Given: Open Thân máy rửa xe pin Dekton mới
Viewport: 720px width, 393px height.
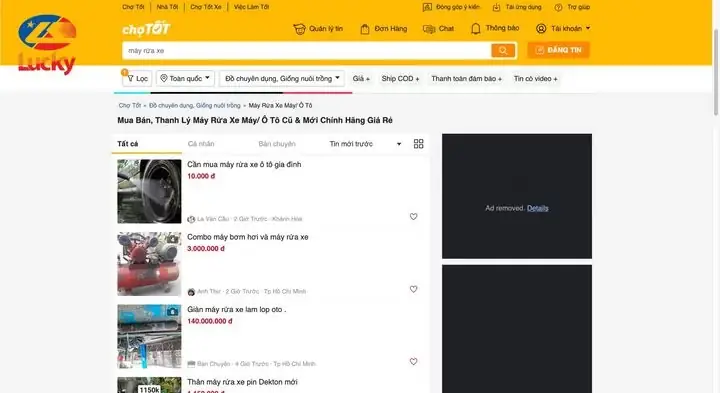Looking at the screenshot, I should pos(242,382).
